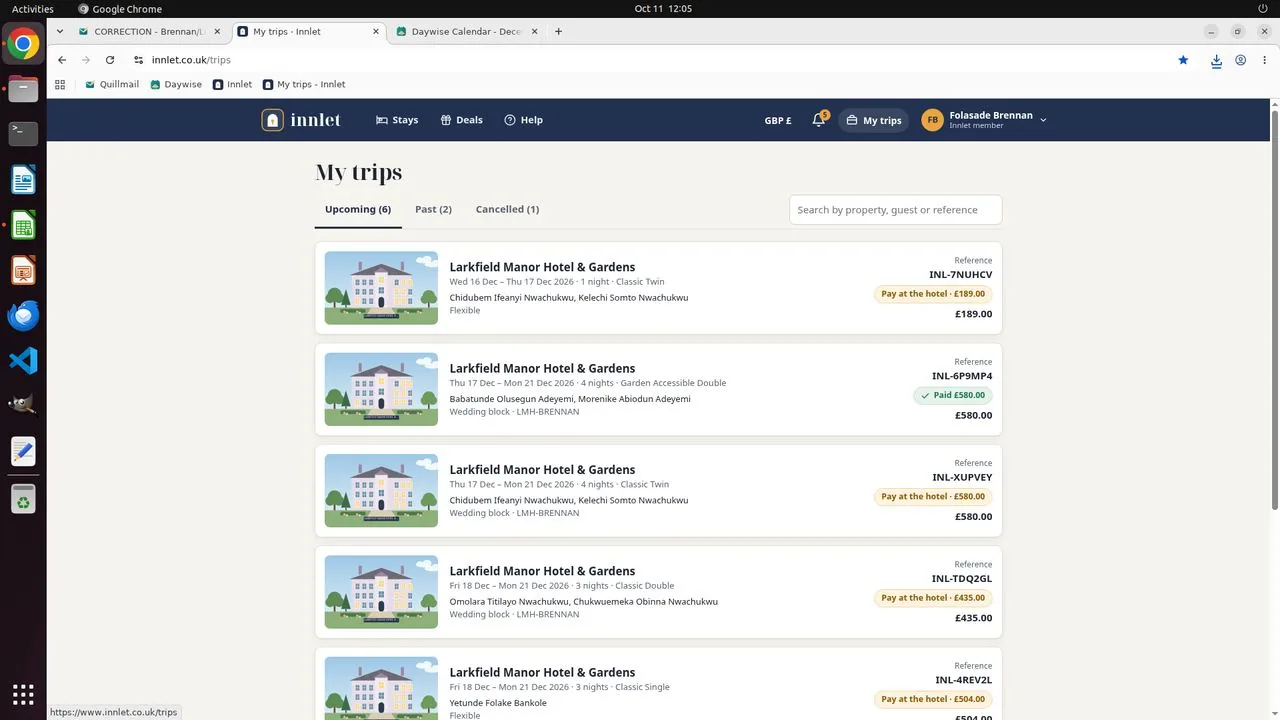Close the CORRECTION - Brennan tab
The width and height of the screenshot is (1280, 720).
pos(217,31)
